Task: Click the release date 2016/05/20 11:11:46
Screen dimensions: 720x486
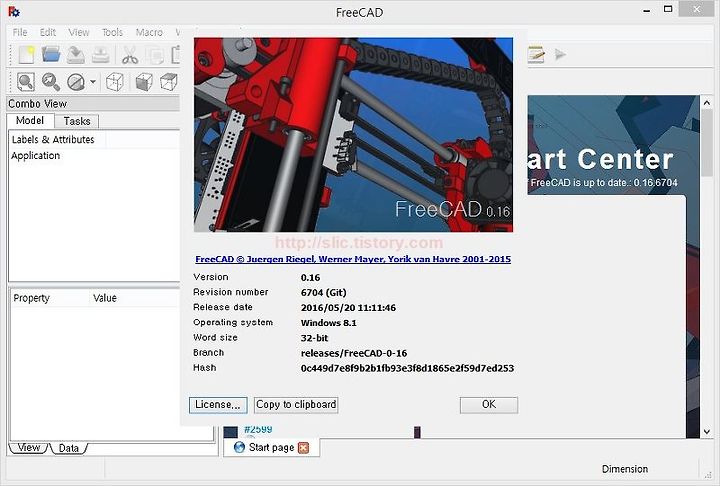Action: pos(348,308)
